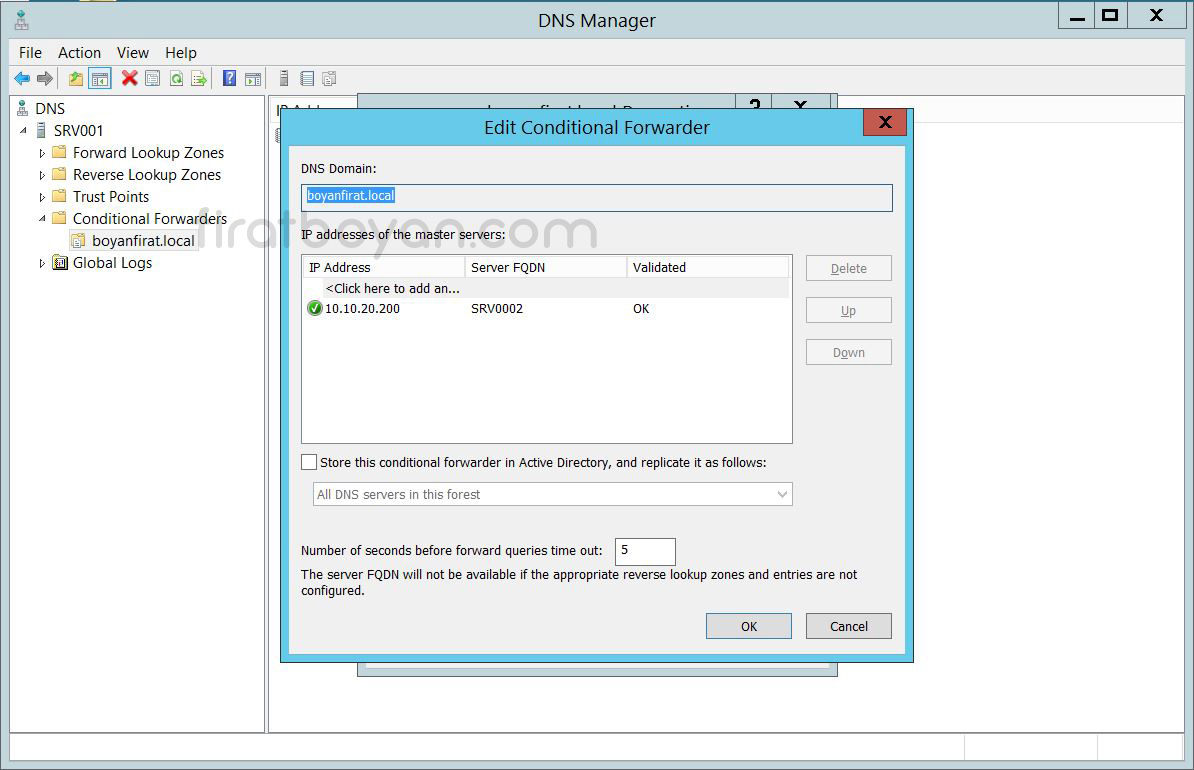The image size is (1194, 770).
Task: Click the server tower toolbar icon
Action: (x=284, y=78)
